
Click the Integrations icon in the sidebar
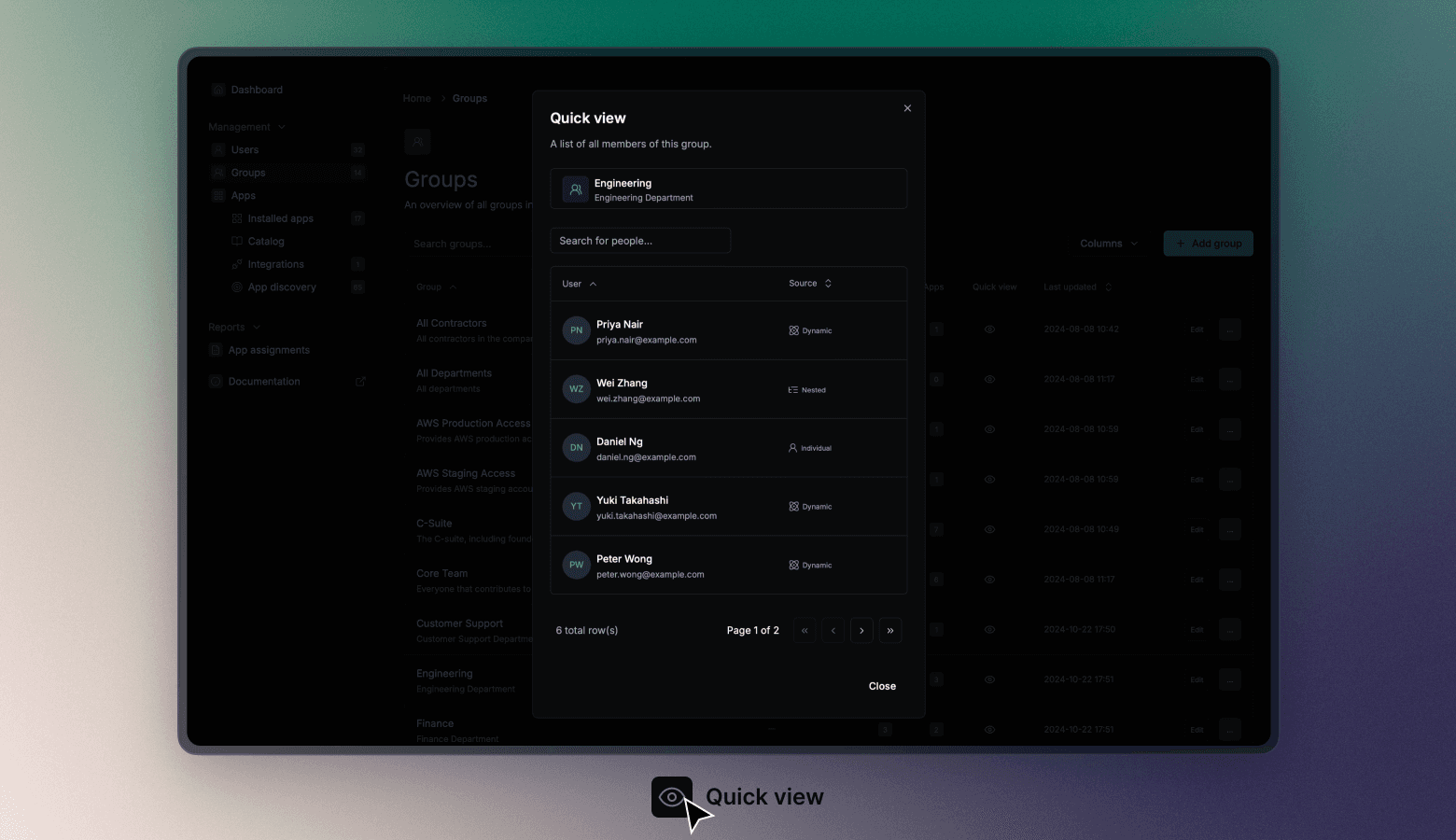click(x=237, y=264)
